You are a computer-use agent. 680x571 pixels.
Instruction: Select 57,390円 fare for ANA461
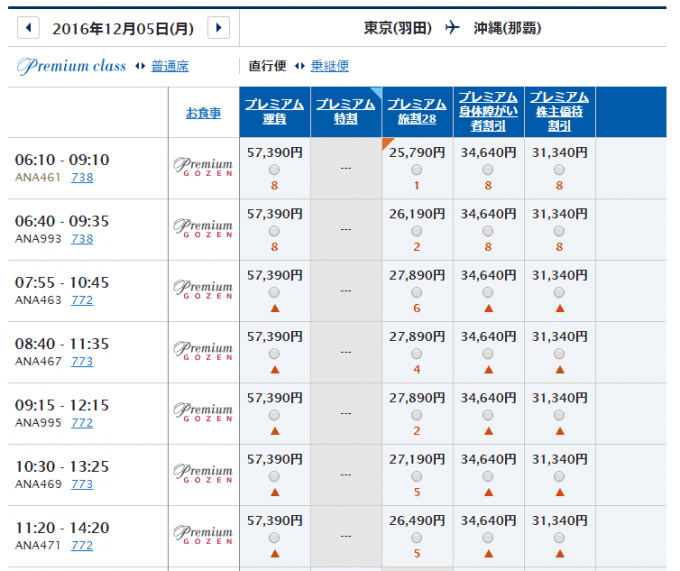click(274, 170)
